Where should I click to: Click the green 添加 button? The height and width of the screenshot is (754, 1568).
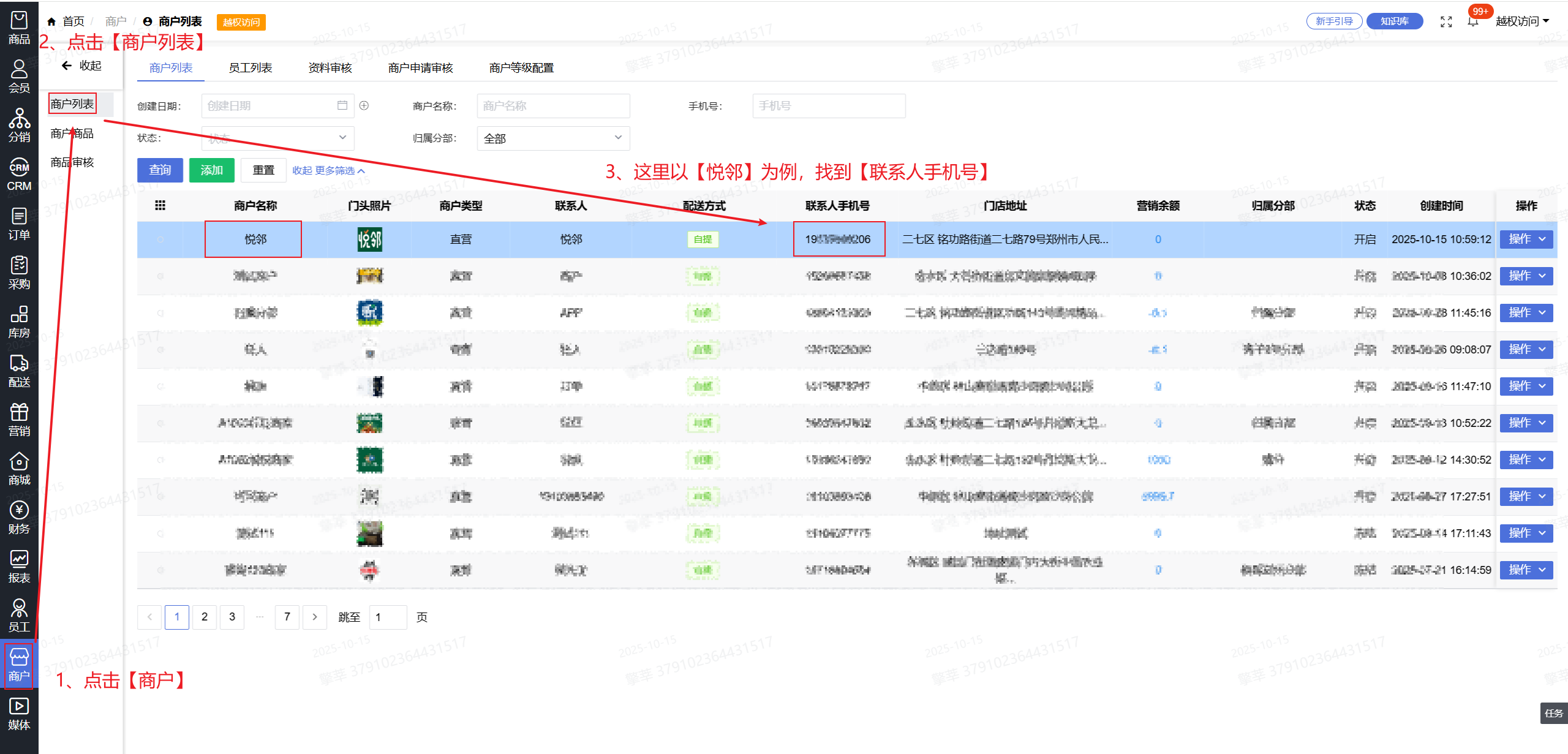point(211,170)
